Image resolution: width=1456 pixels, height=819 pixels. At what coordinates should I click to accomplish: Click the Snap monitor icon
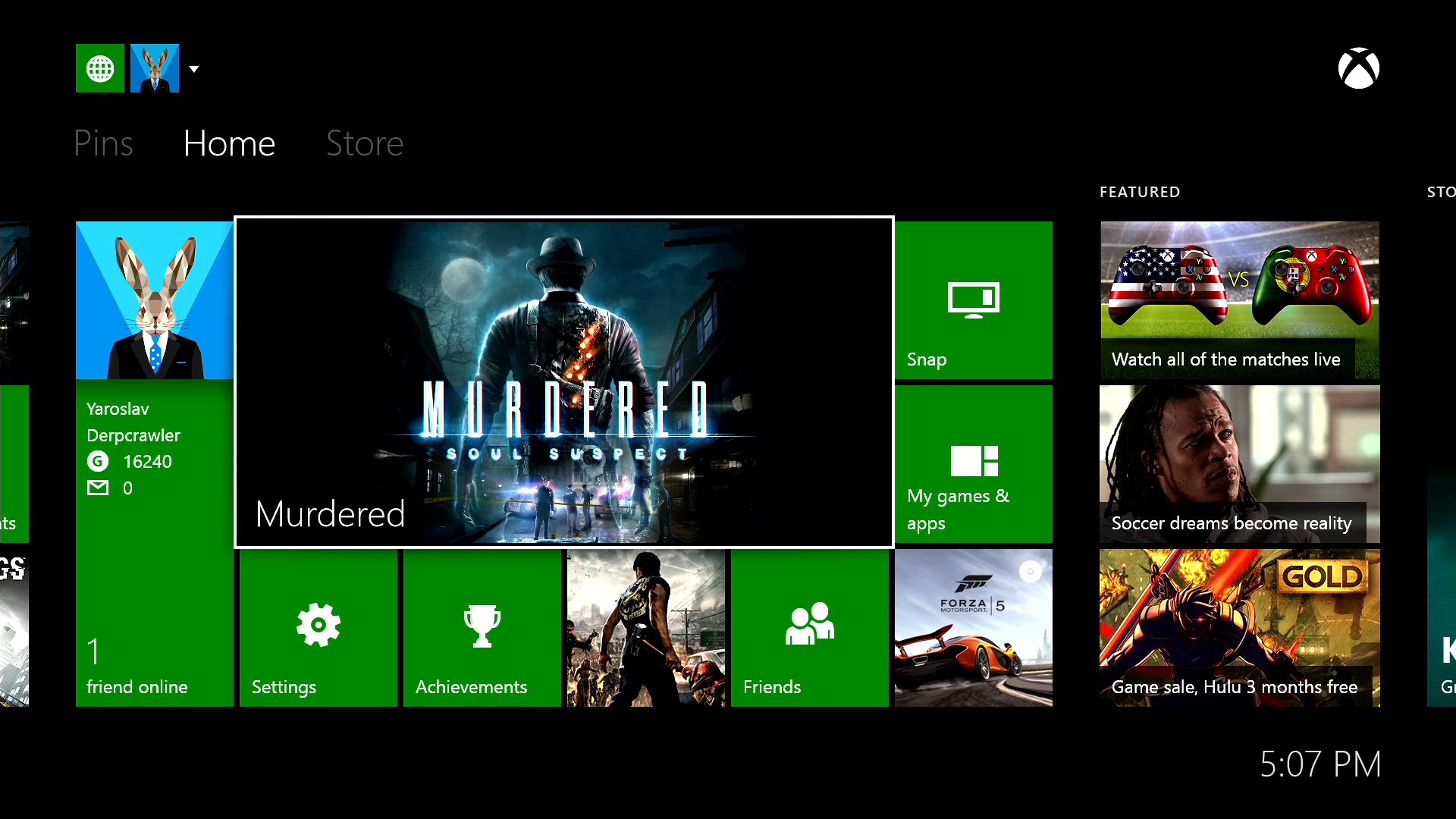(974, 300)
